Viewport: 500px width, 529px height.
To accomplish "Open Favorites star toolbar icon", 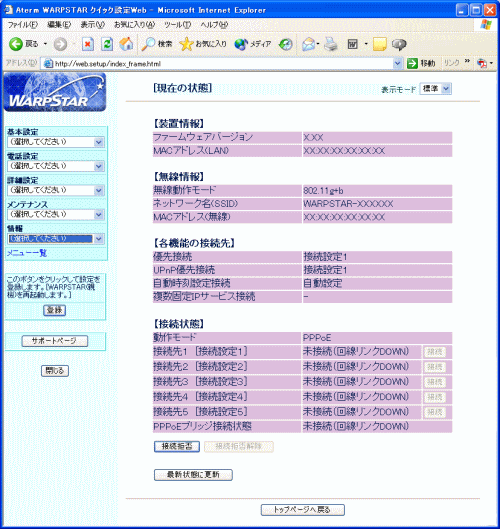I will (x=186, y=44).
